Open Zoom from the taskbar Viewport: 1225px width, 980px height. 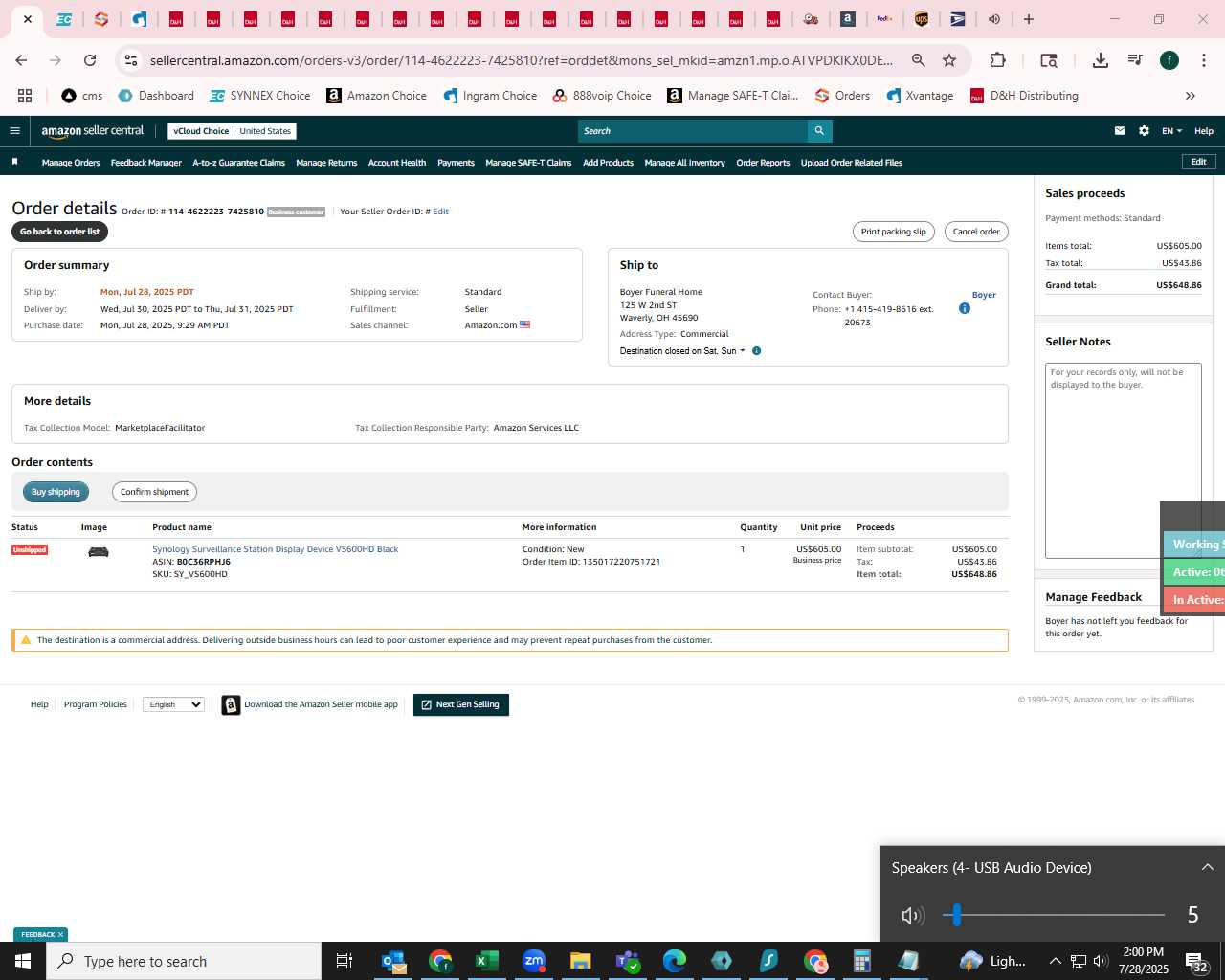(x=534, y=961)
